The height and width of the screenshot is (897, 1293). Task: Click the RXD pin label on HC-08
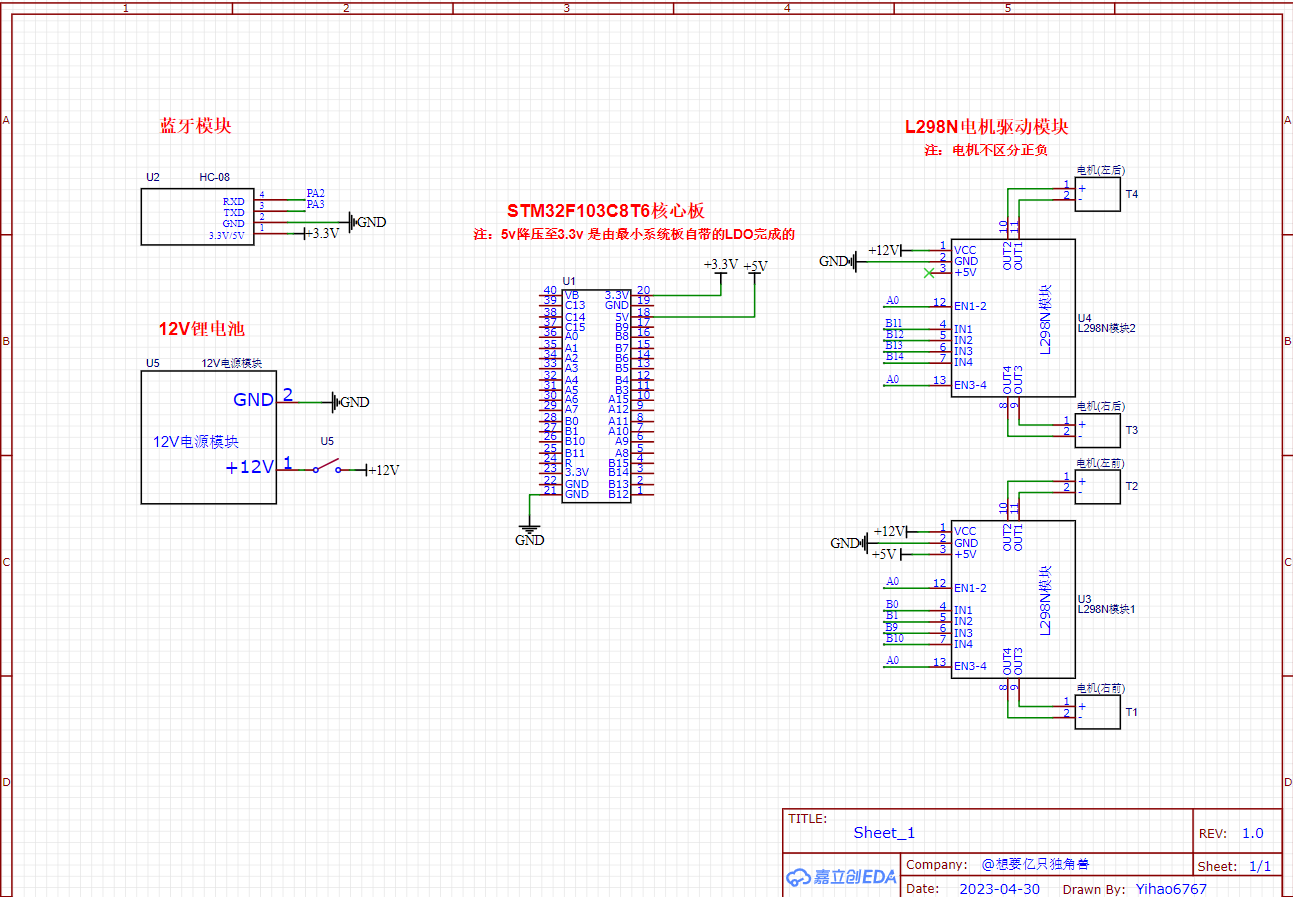coord(233,202)
